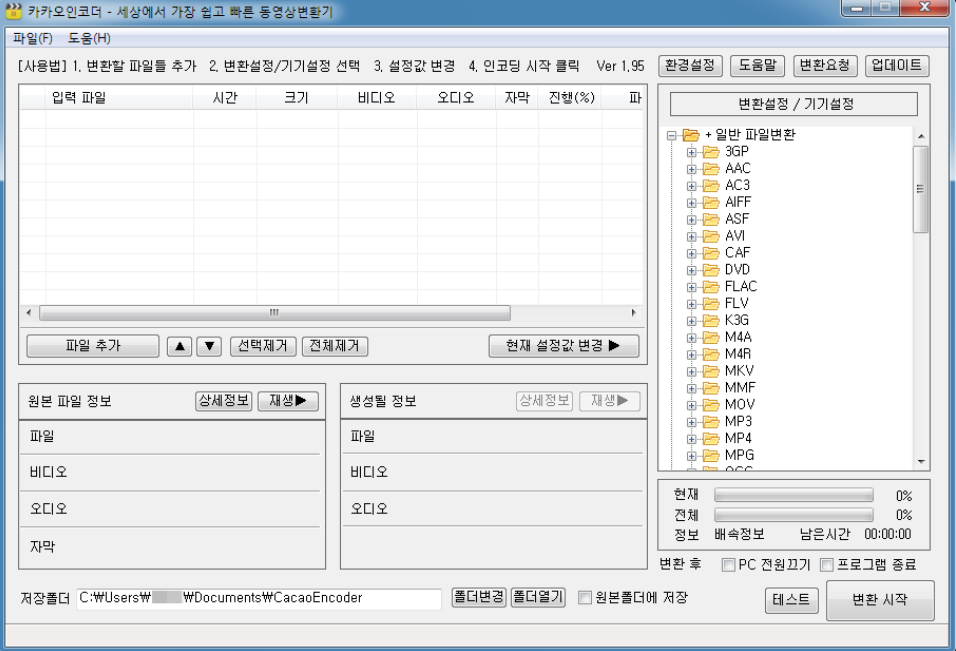Click 현재 설정값 변경 button

(x=563, y=346)
